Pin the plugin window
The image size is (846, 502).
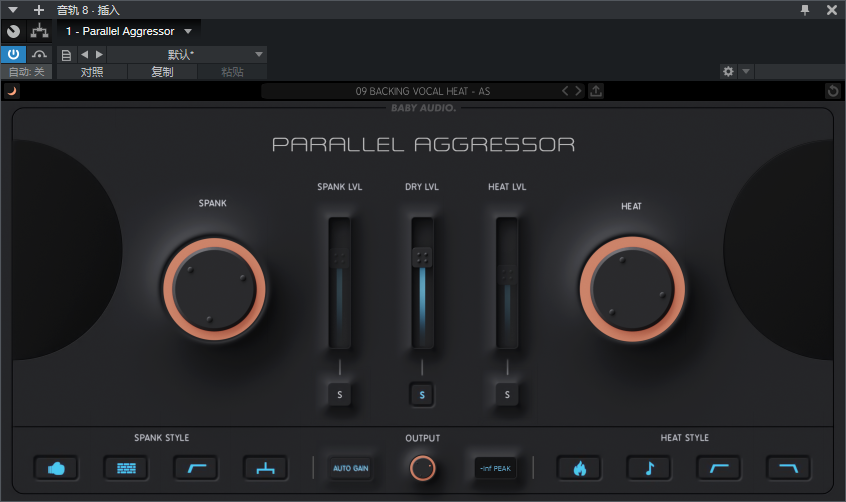tap(805, 10)
